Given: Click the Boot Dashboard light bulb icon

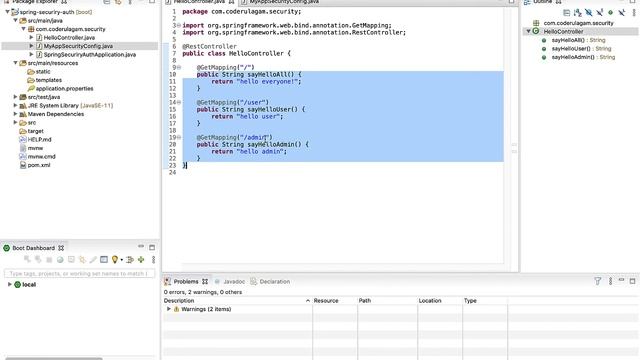Looking at the screenshot, I should click(x=115, y=260).
